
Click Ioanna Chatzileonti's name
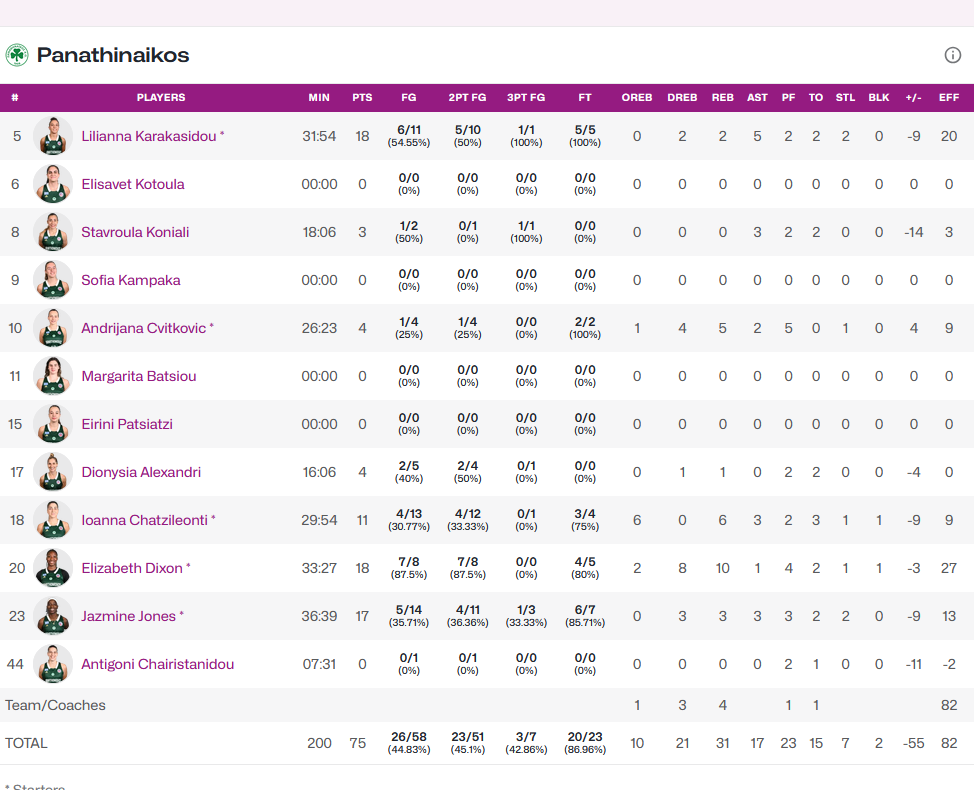144,520
